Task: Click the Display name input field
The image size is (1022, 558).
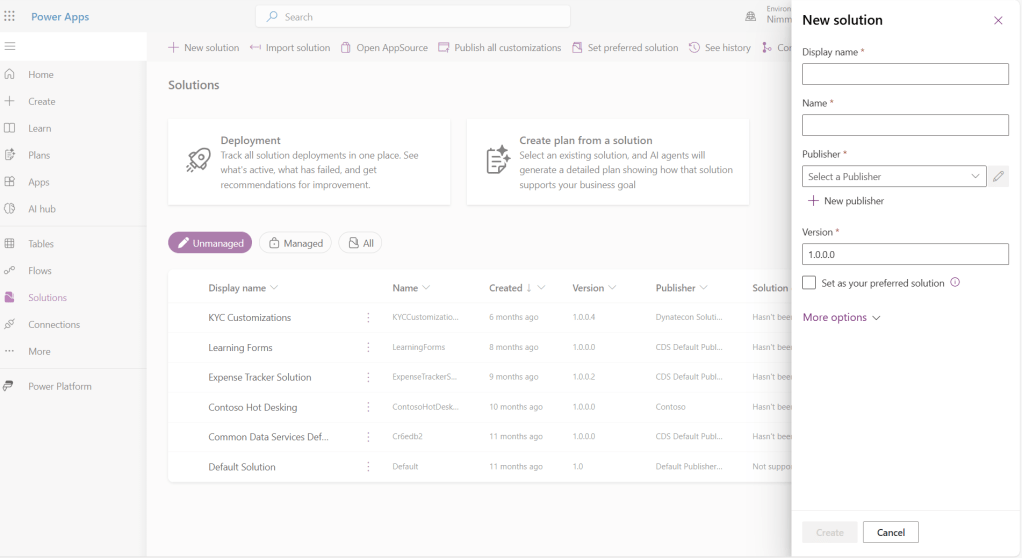Action: tap(905, 74)
